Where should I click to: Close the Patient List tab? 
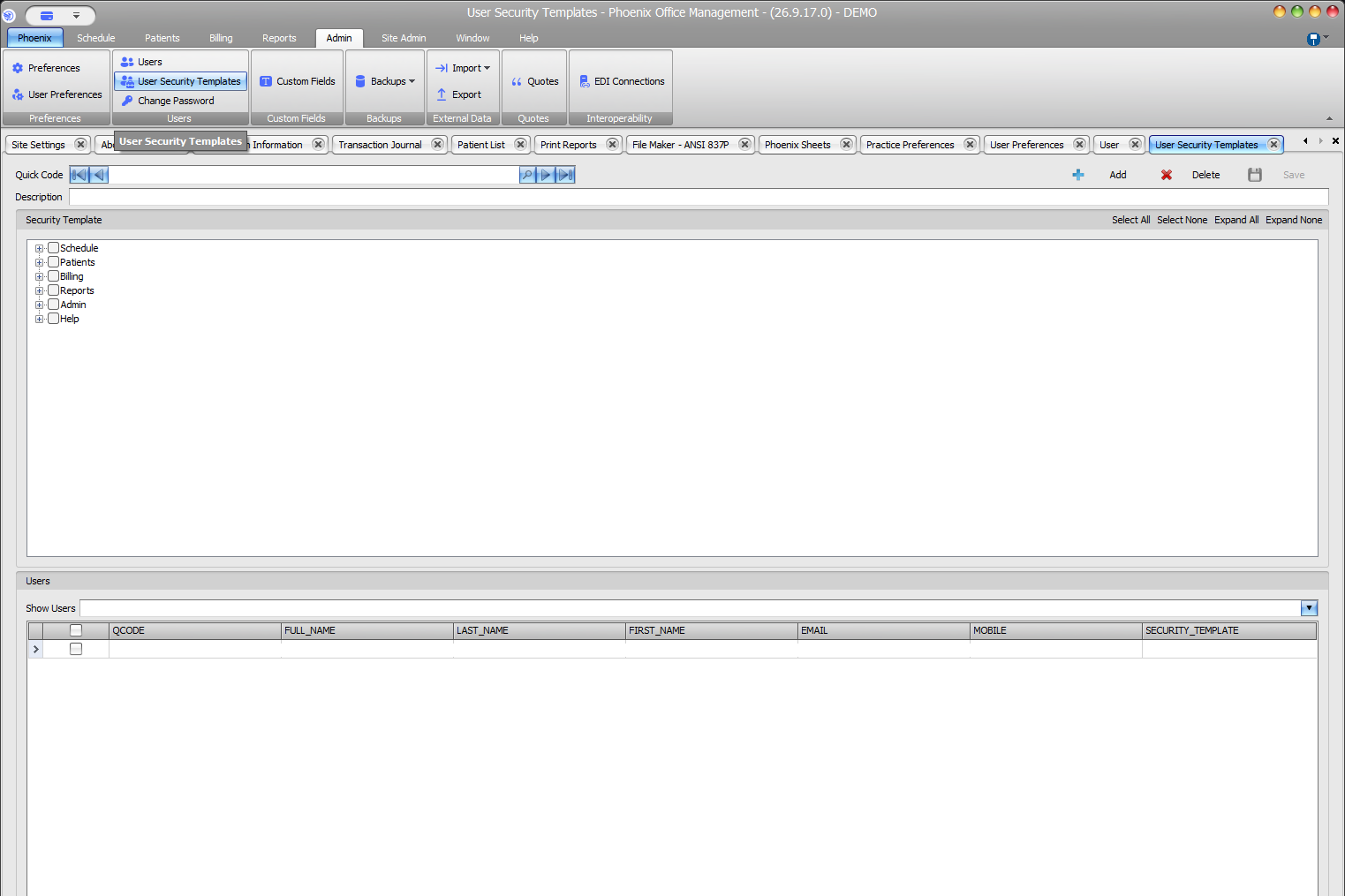tap(520, 144)
